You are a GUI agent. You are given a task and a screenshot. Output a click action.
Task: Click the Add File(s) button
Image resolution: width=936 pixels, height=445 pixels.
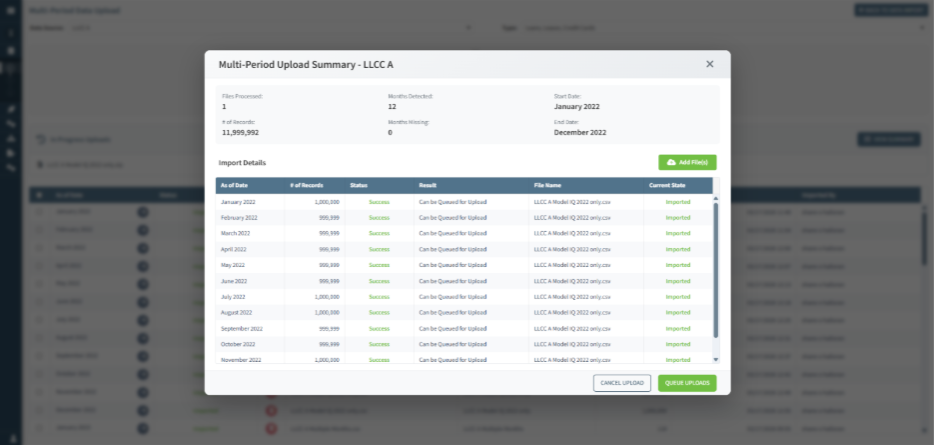pyautogui.click(x=687, y=162)
